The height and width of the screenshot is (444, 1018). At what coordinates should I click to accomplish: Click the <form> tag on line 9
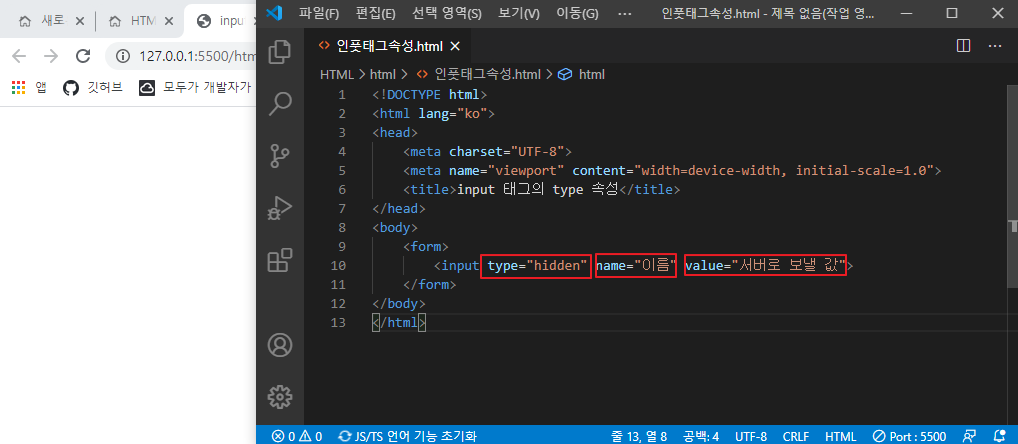click(x=426, y=247)
